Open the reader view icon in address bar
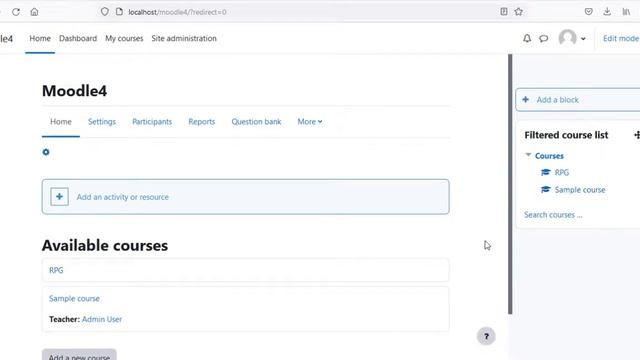Image resolution: width=640 pixels, height=360 pixels. [x=504, y=12]
